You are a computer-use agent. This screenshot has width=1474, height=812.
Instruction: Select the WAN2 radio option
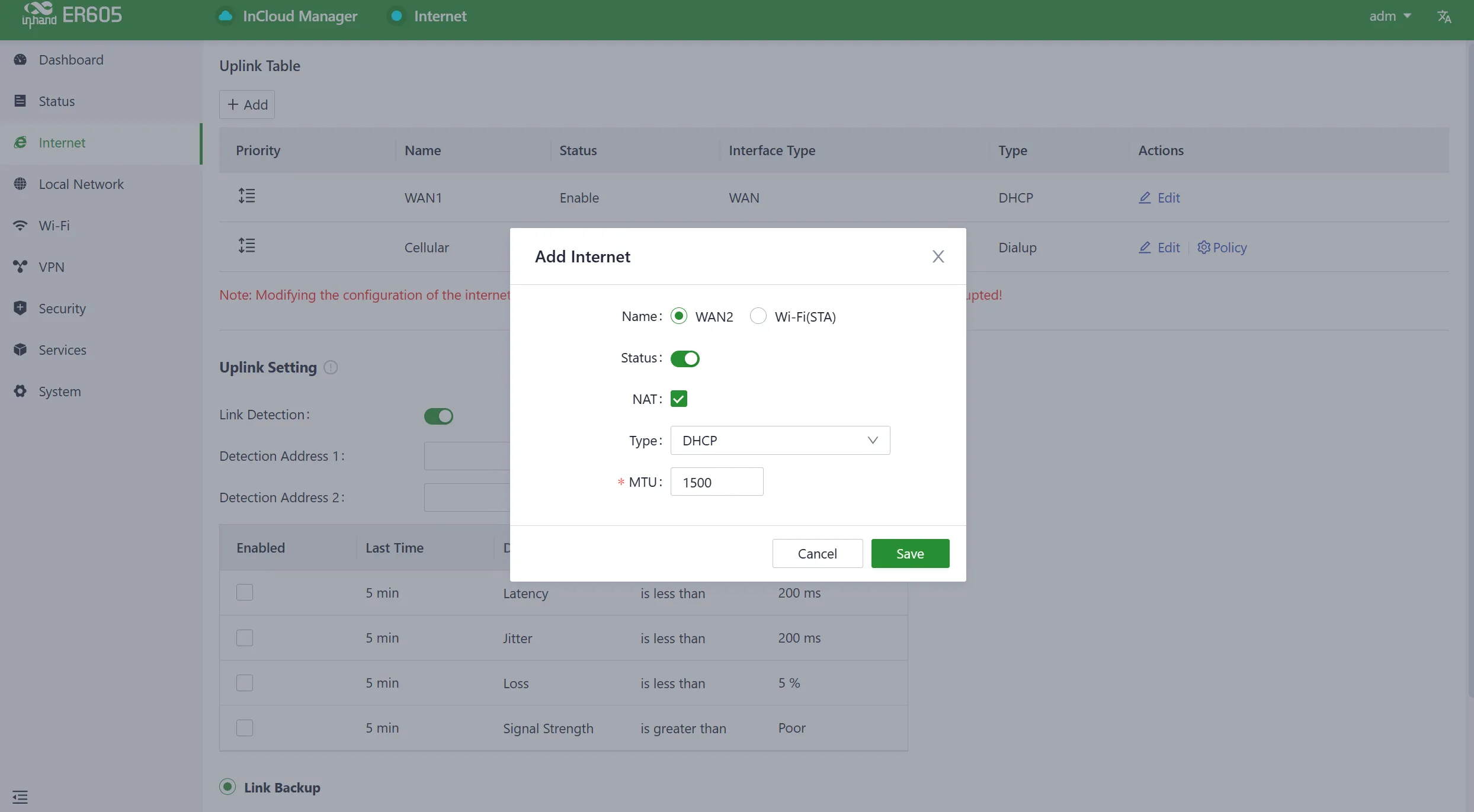(679, 316)
